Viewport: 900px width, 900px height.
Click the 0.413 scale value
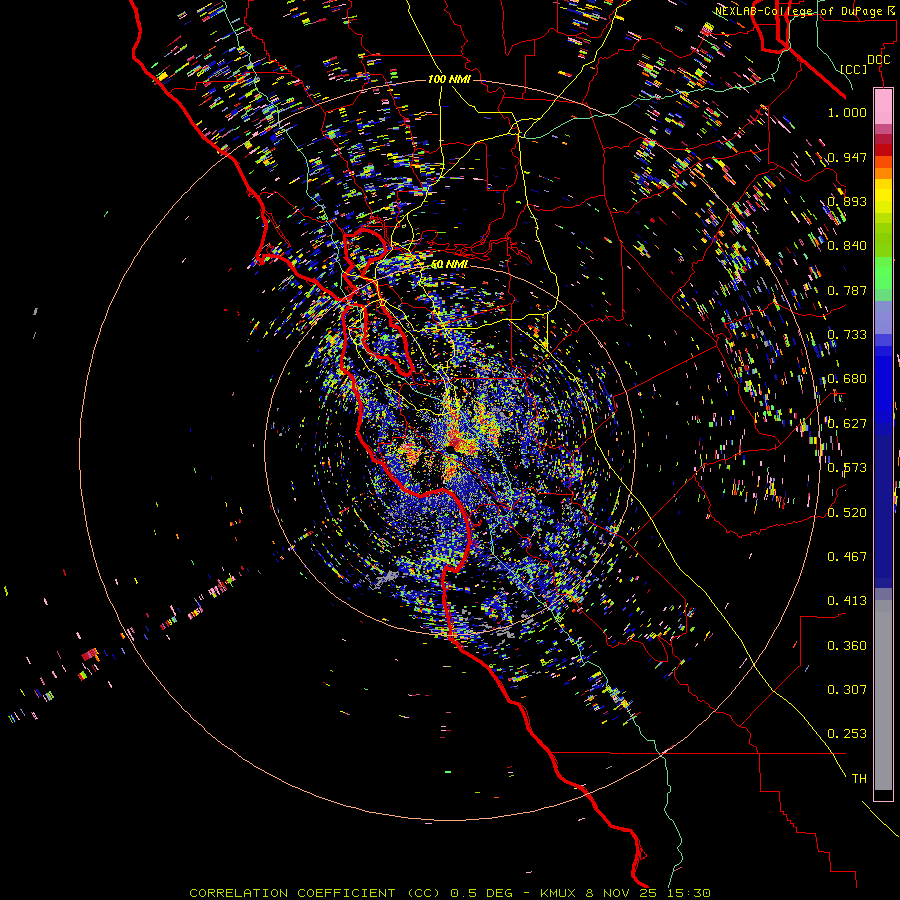pyautogui.click(x=847, y=601)
